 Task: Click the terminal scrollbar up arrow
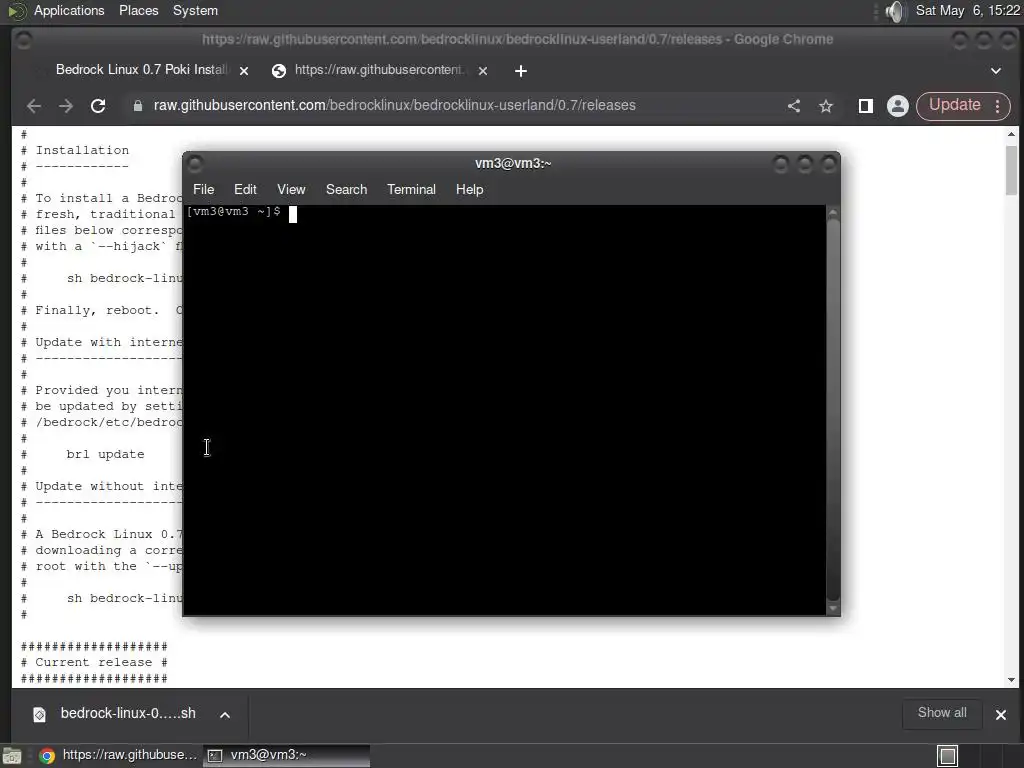coord(833,212)
